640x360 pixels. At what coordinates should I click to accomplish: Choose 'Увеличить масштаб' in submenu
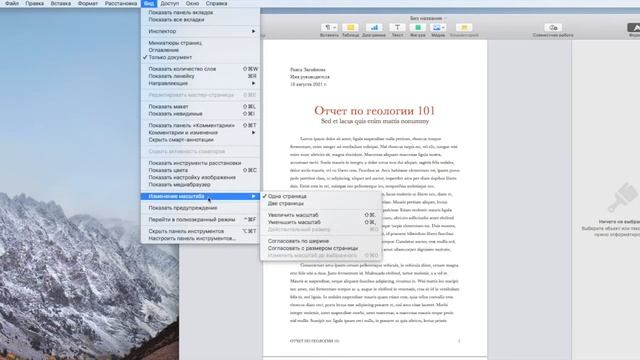tap(321, 215)
